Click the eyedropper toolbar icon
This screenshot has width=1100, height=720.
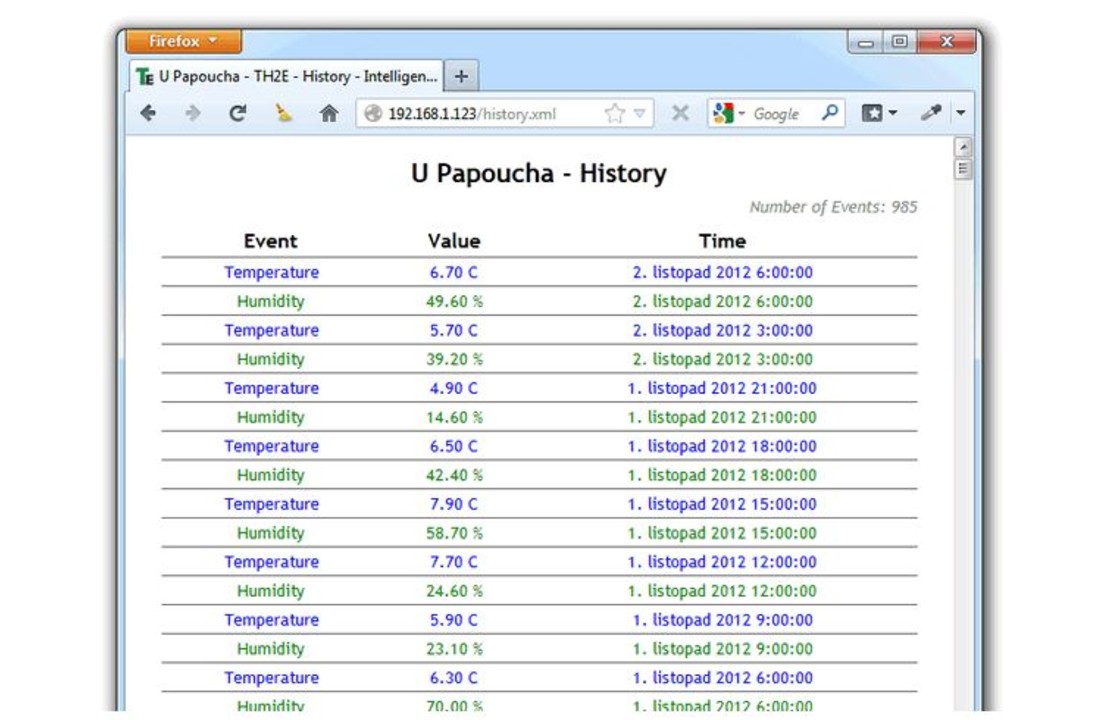(930, 114)
